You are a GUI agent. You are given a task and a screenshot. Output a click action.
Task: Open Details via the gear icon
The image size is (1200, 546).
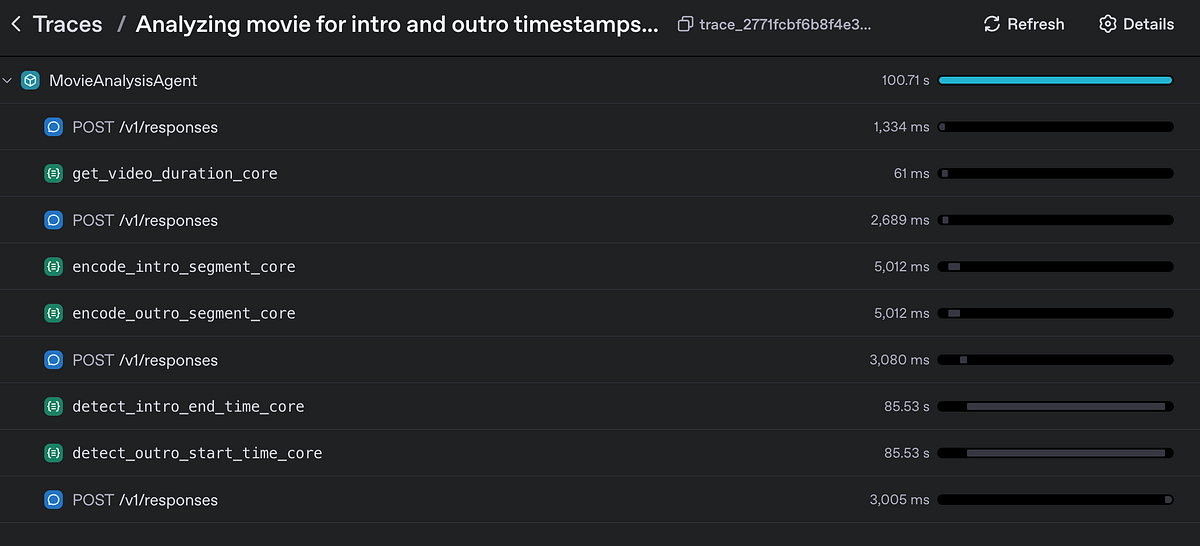(x=1107, y=24)
